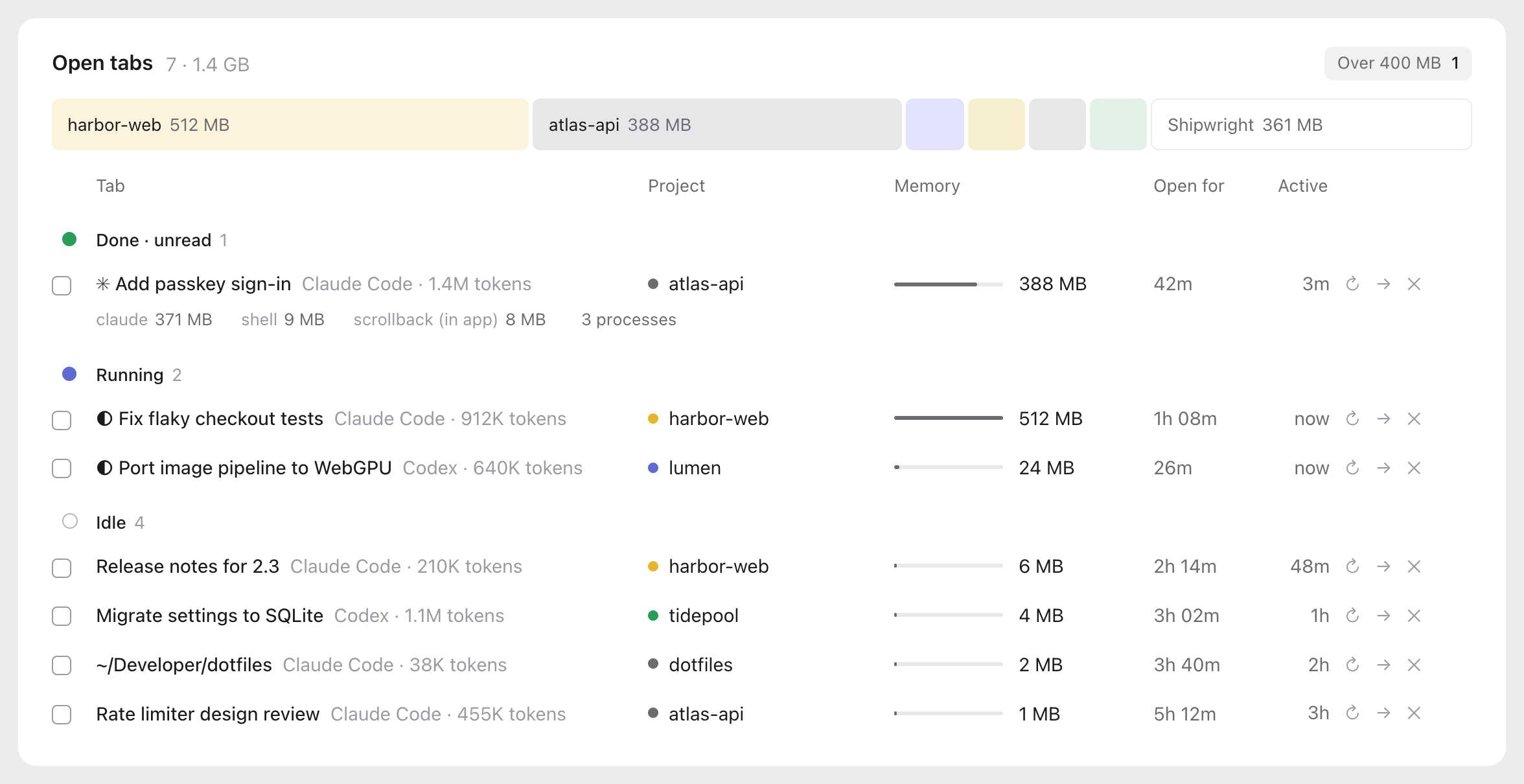Image resolution: width=1524 pixels, height=784 pixels.
Task: Sort by the Active column header
Action: point(1302,186)
